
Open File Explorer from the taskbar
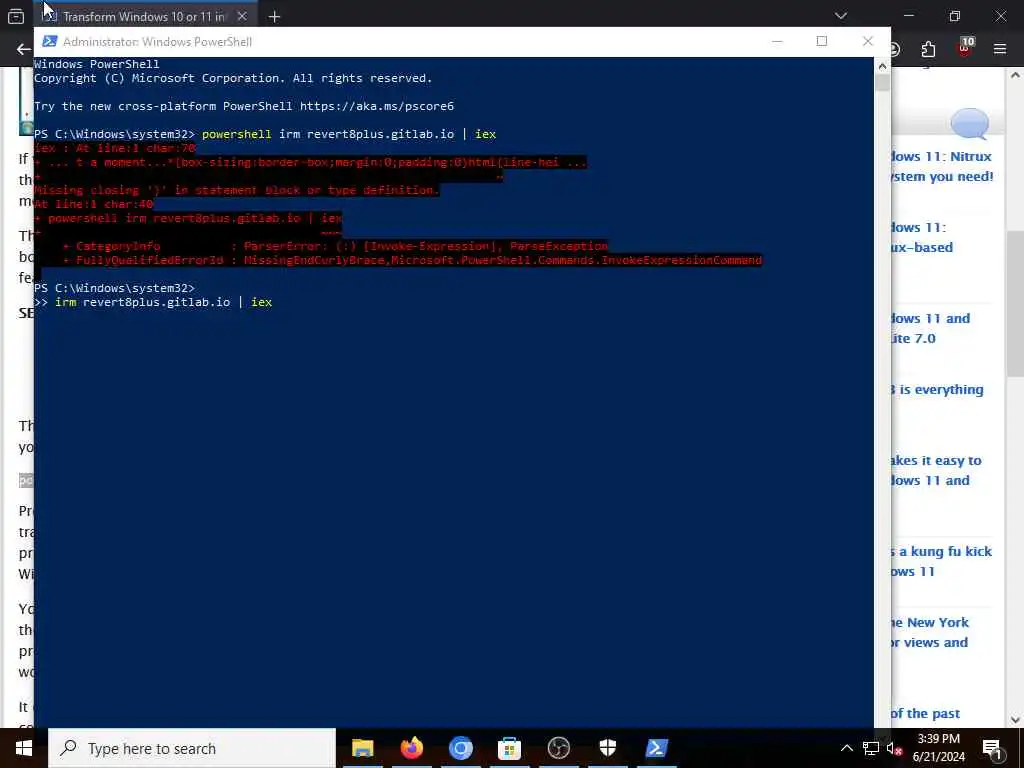click(362, 748)
